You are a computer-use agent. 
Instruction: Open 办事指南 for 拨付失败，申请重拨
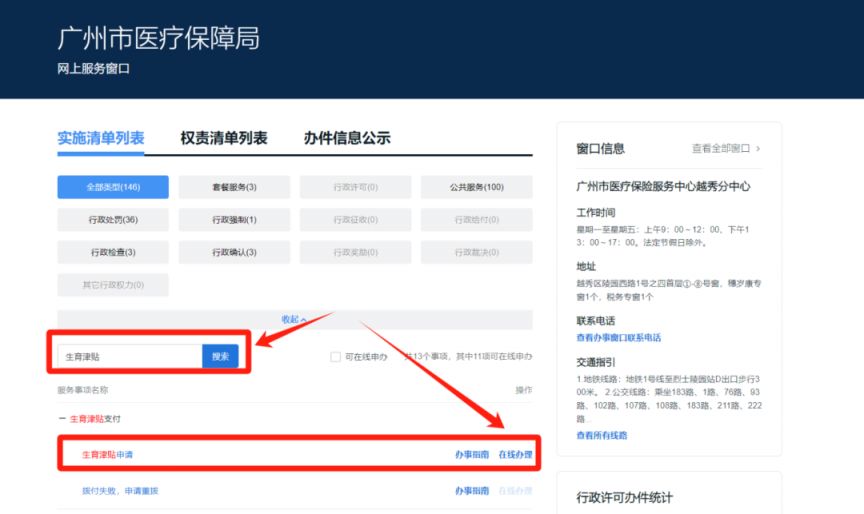pyautogui.click(x=472, y=491)
